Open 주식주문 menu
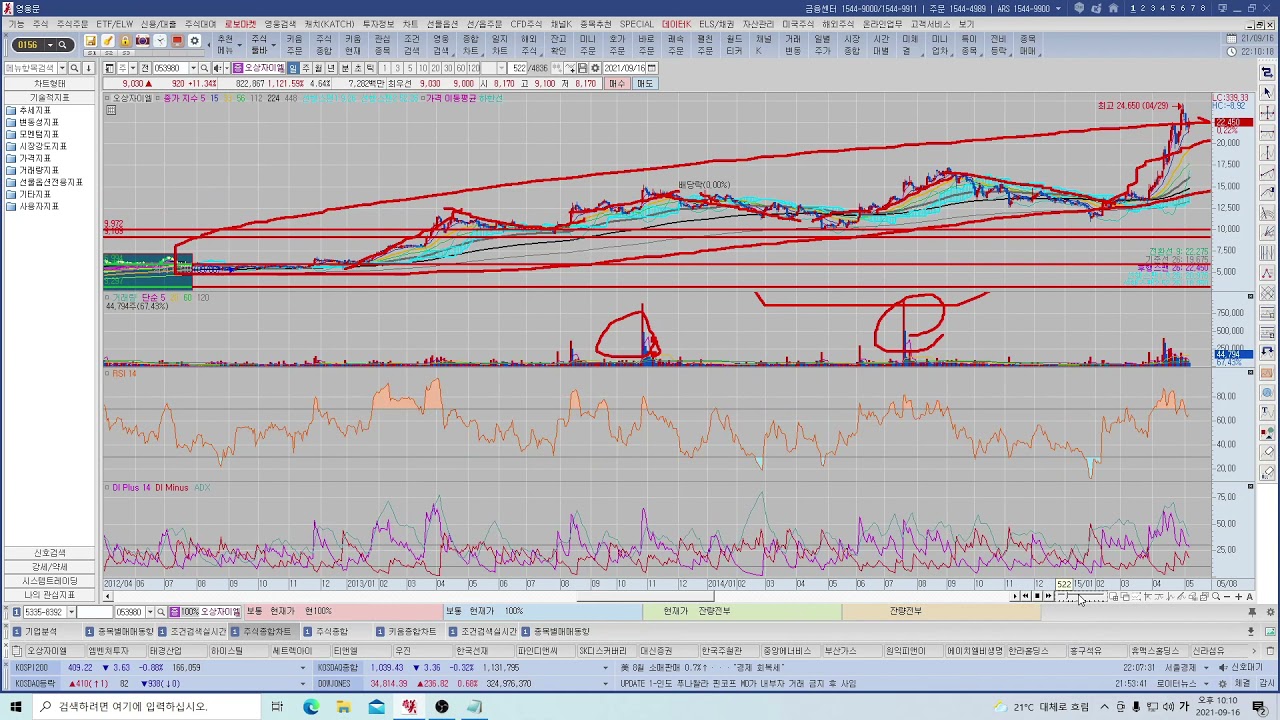Screen dimensions: 1280x720 72,23
